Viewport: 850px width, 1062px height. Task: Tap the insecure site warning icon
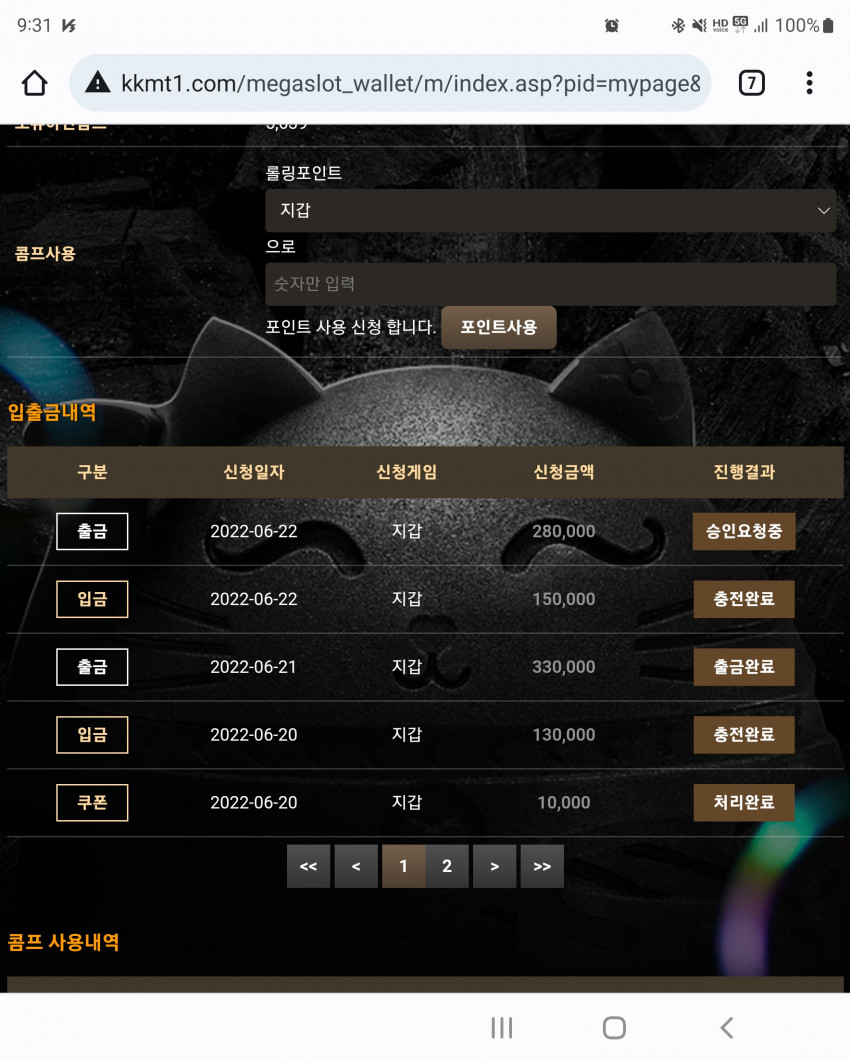(x=98, y=83)
